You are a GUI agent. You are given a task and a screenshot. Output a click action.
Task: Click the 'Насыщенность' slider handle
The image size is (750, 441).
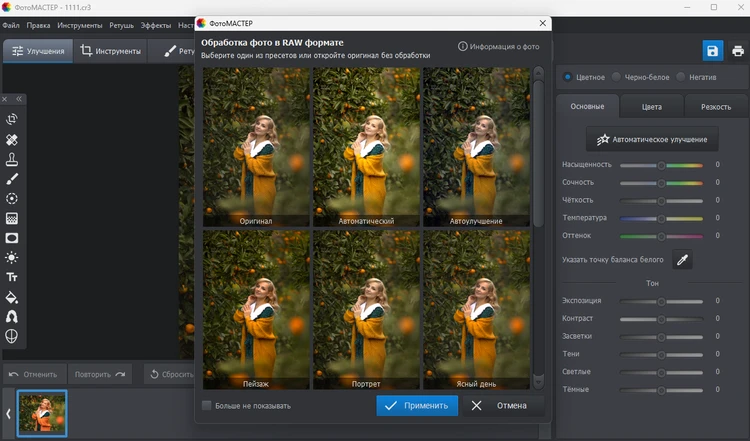[661, 165]
